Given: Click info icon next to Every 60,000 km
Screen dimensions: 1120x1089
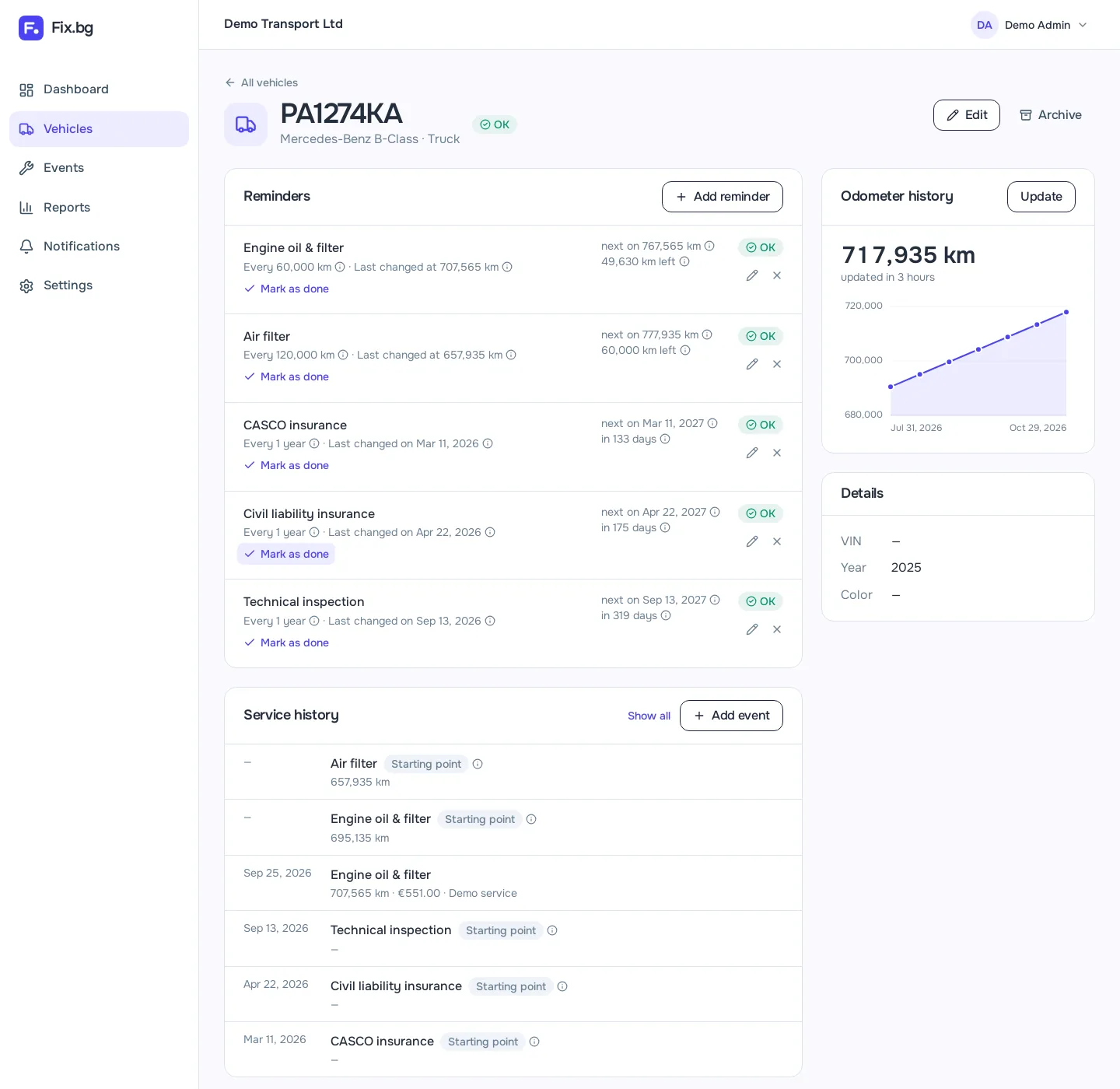Looking at the screenshot, I should click(x=340, y=267).
